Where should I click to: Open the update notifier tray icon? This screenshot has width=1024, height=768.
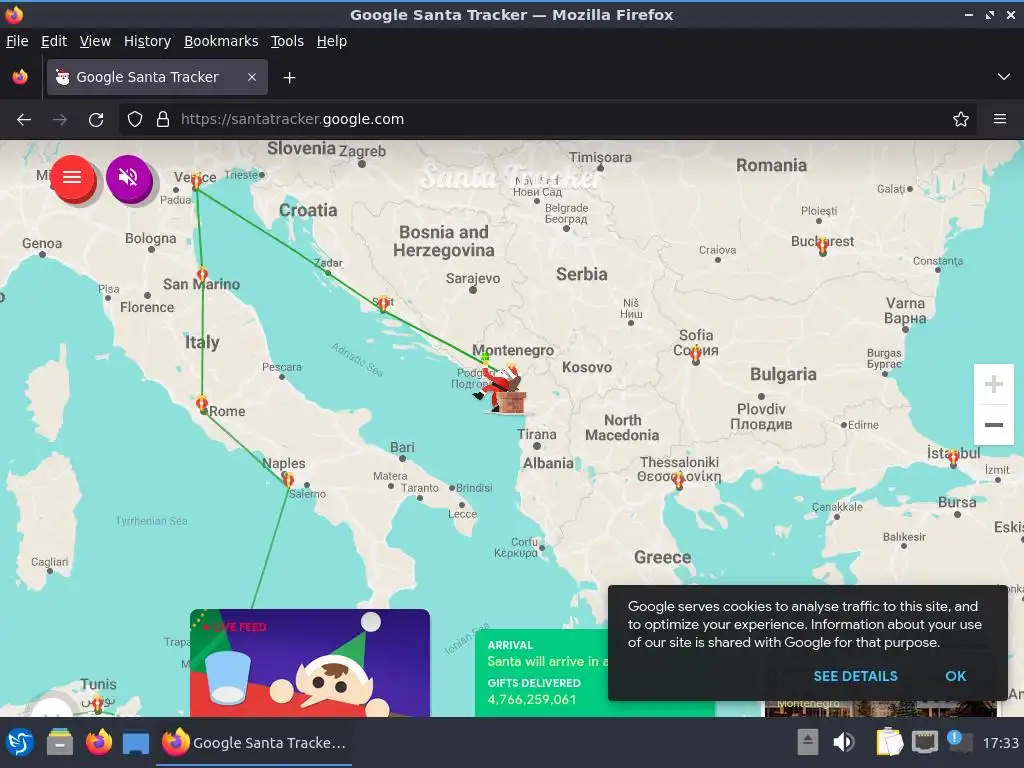pos(959,741)
